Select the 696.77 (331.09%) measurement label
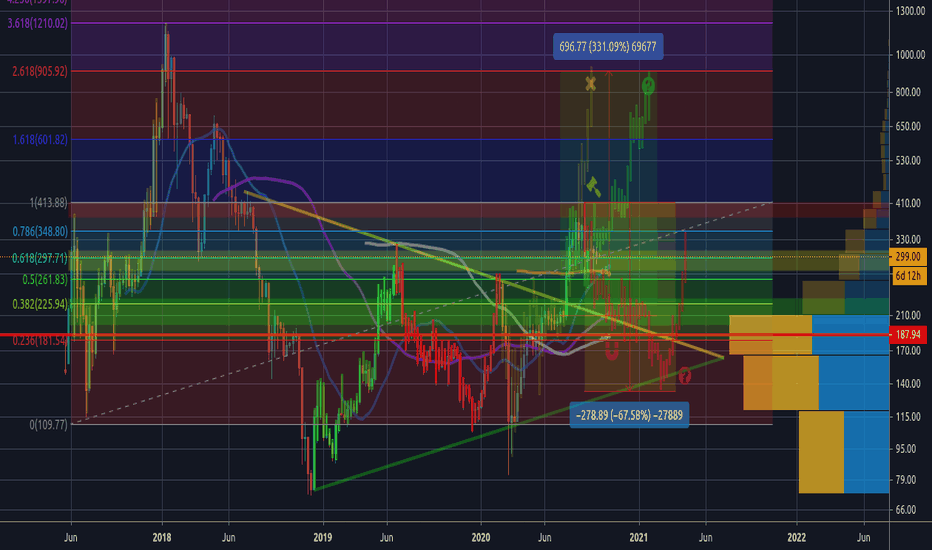 608,46
